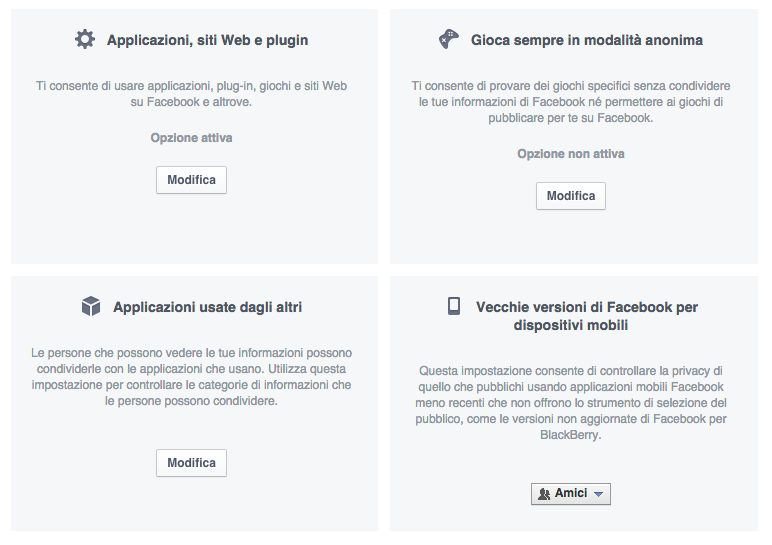Select the heading Applicazioni, siti Web e plugin
Image resolution: width=772 pixels, height=545 pixels.
(x=207, y=41)
